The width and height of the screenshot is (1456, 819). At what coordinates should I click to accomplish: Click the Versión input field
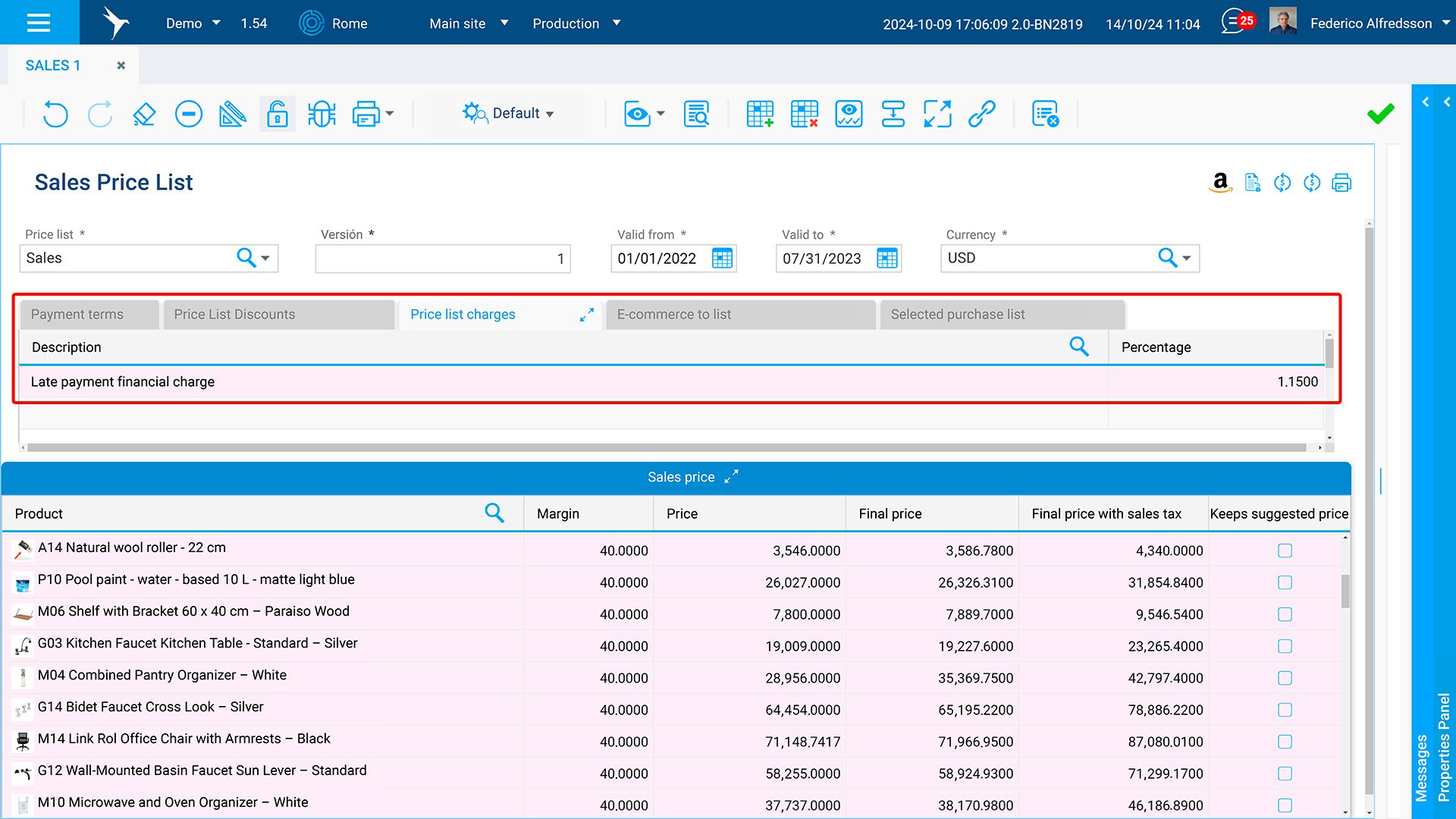click(x=442, y=259)
